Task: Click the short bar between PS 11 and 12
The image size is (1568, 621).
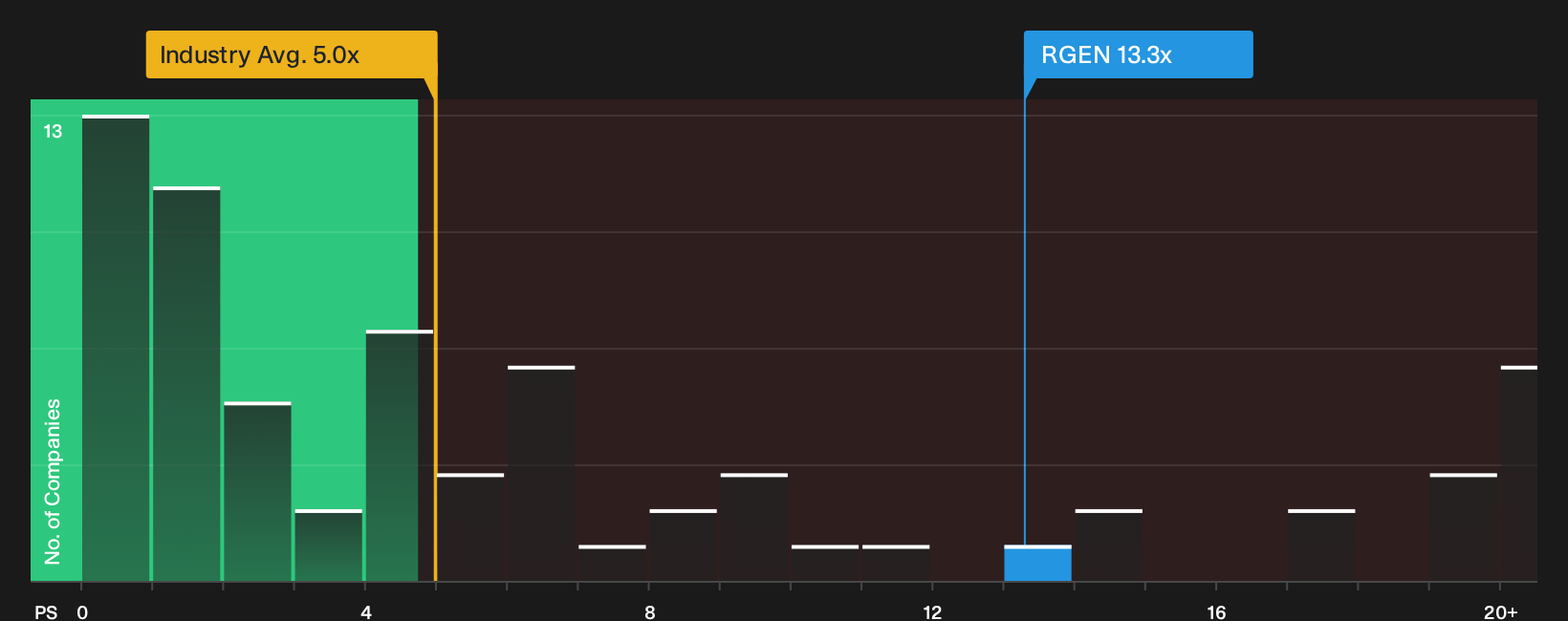Action: pyautogui.click(x=896, y=564)
